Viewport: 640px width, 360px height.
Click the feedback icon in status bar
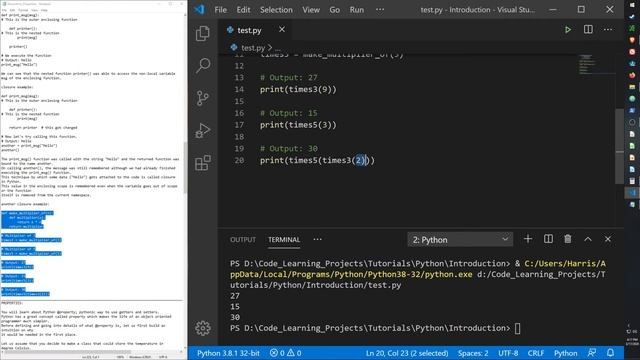coord(592,353)
